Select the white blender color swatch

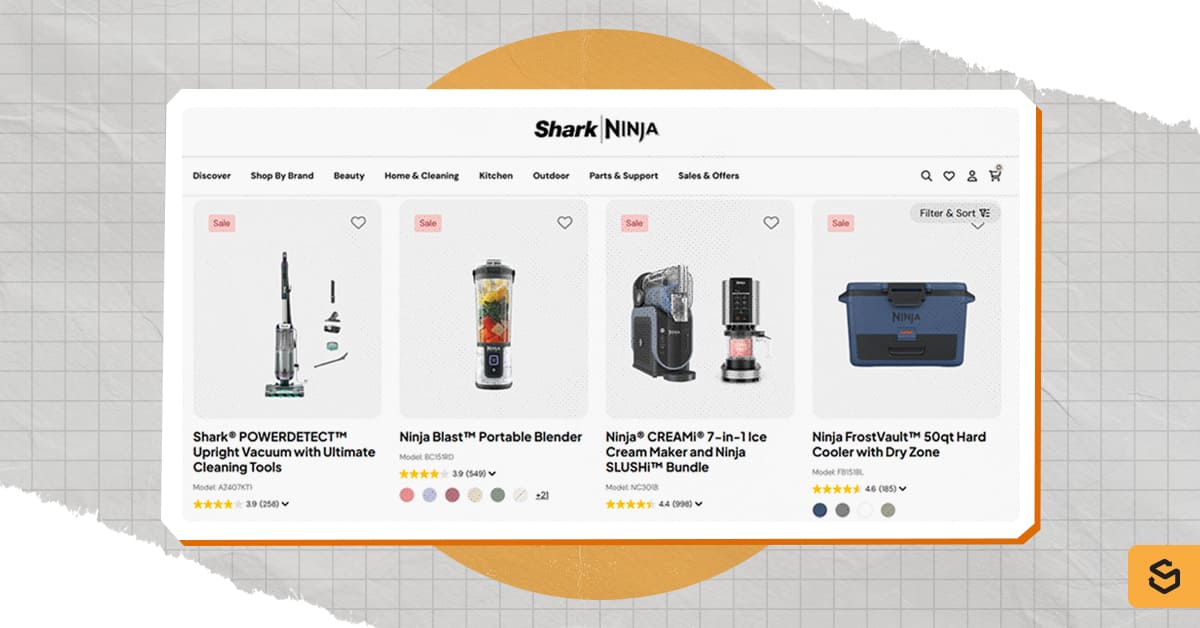click(520, 495)
